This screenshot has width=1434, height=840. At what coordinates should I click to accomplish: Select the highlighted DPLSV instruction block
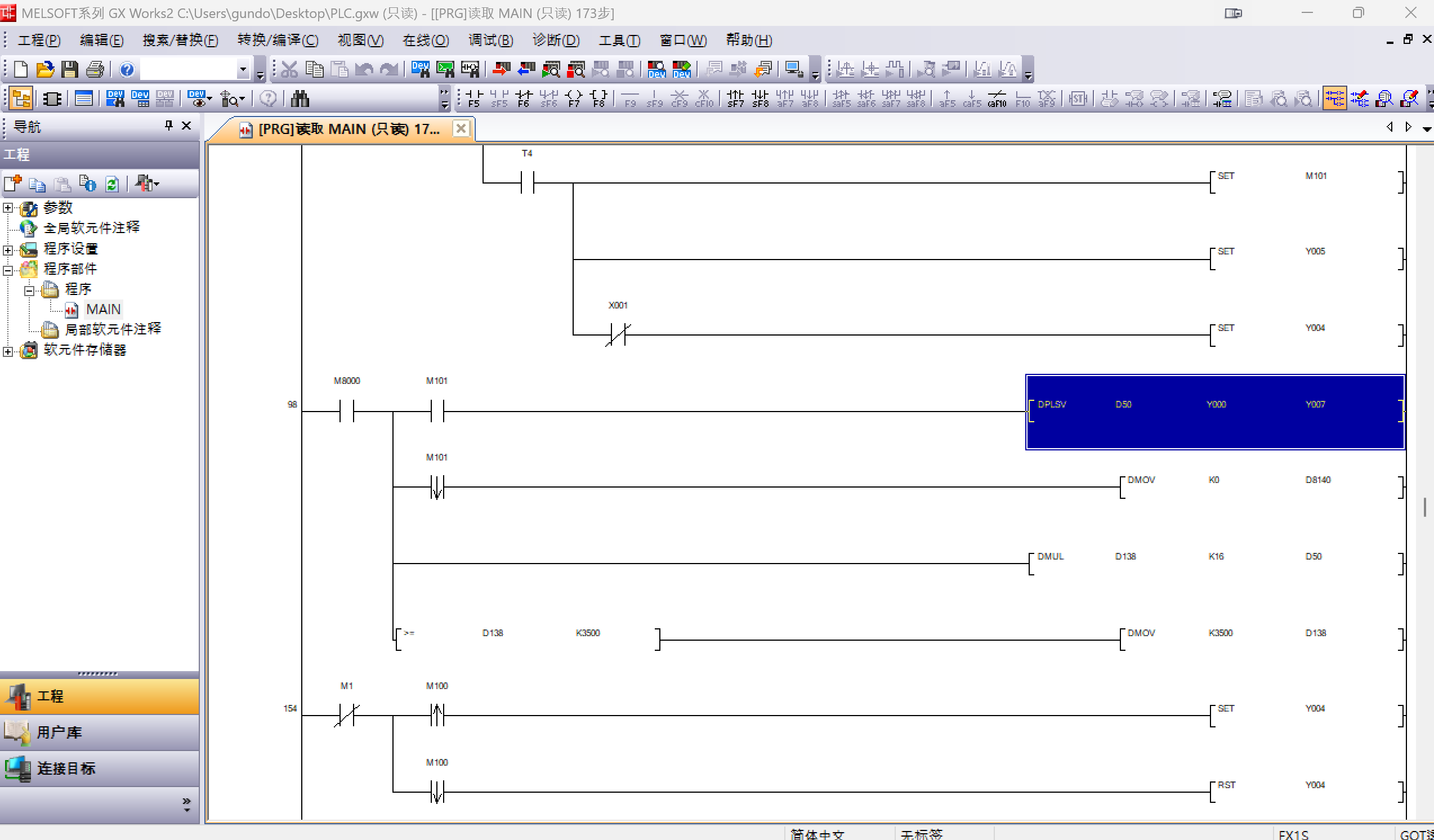(x=1216, y=412)
